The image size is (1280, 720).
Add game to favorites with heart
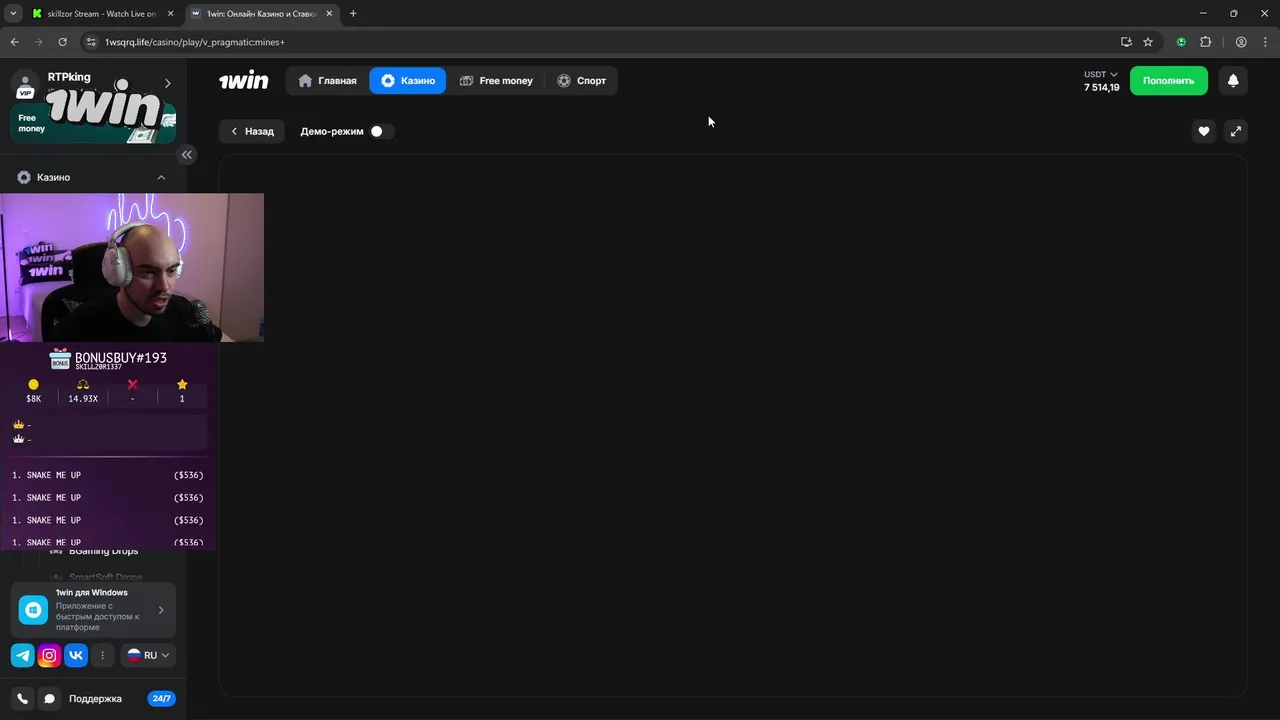1204,131
